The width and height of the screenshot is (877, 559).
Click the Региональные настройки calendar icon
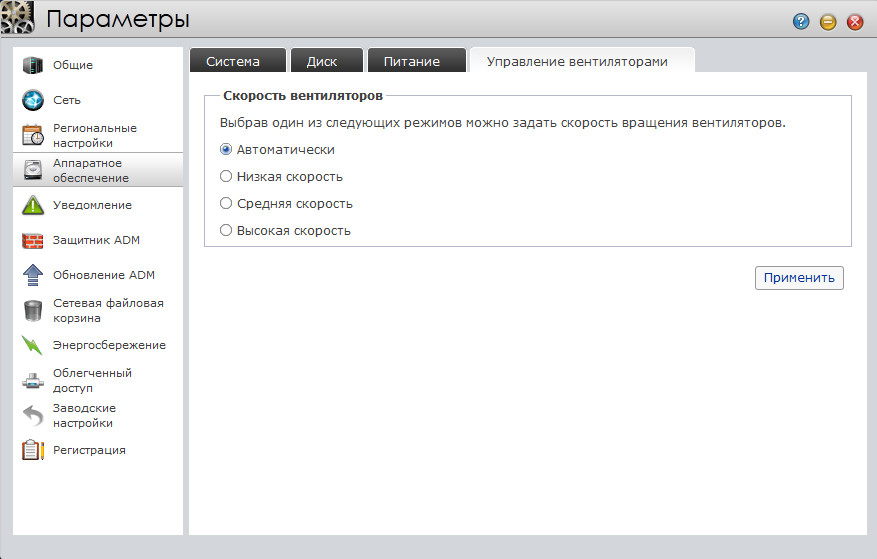click(x=33, y=136)
